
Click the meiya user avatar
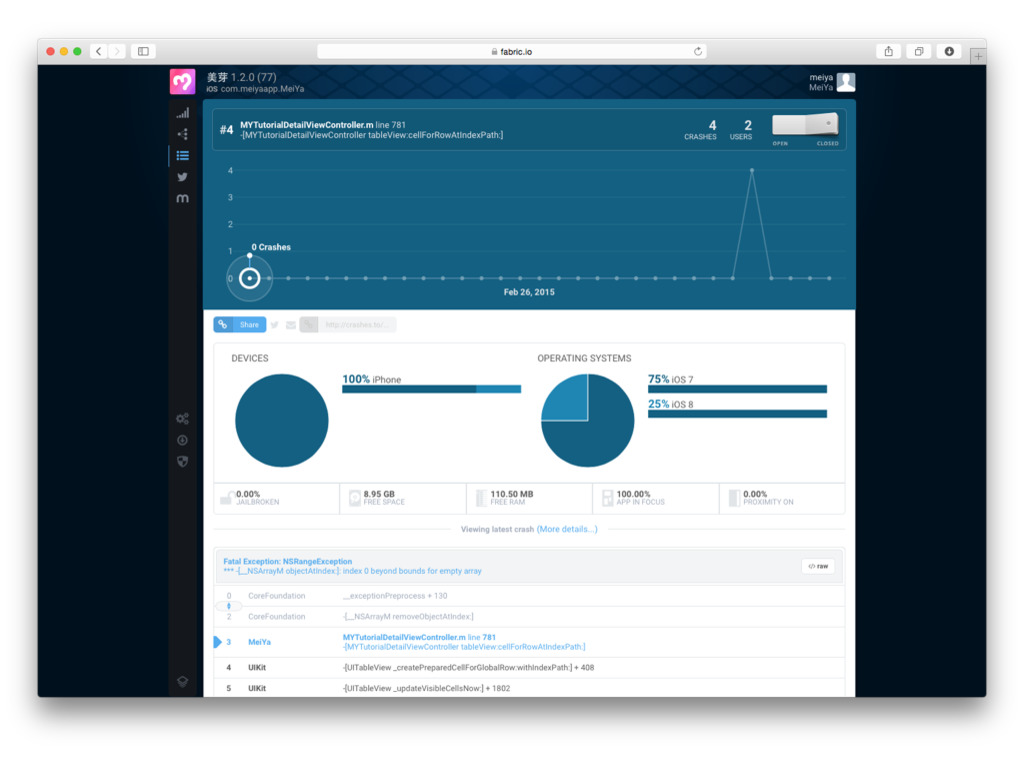(846, 82)
